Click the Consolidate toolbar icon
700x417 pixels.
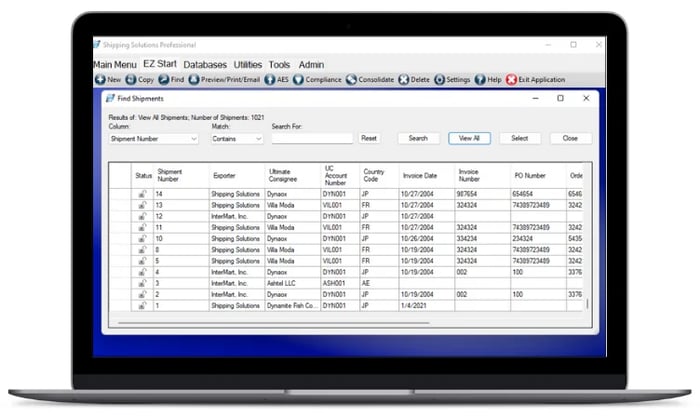point(351,79)
